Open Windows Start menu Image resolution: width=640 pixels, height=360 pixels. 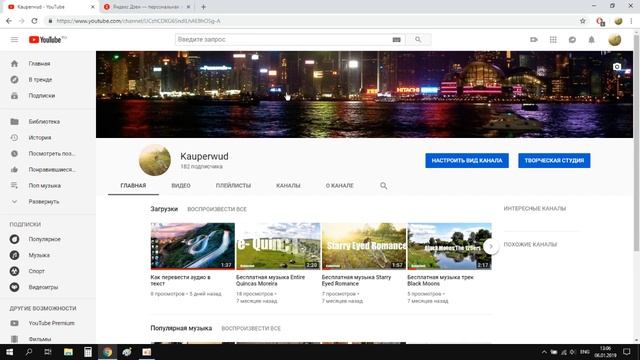click(x=9, y=352)
